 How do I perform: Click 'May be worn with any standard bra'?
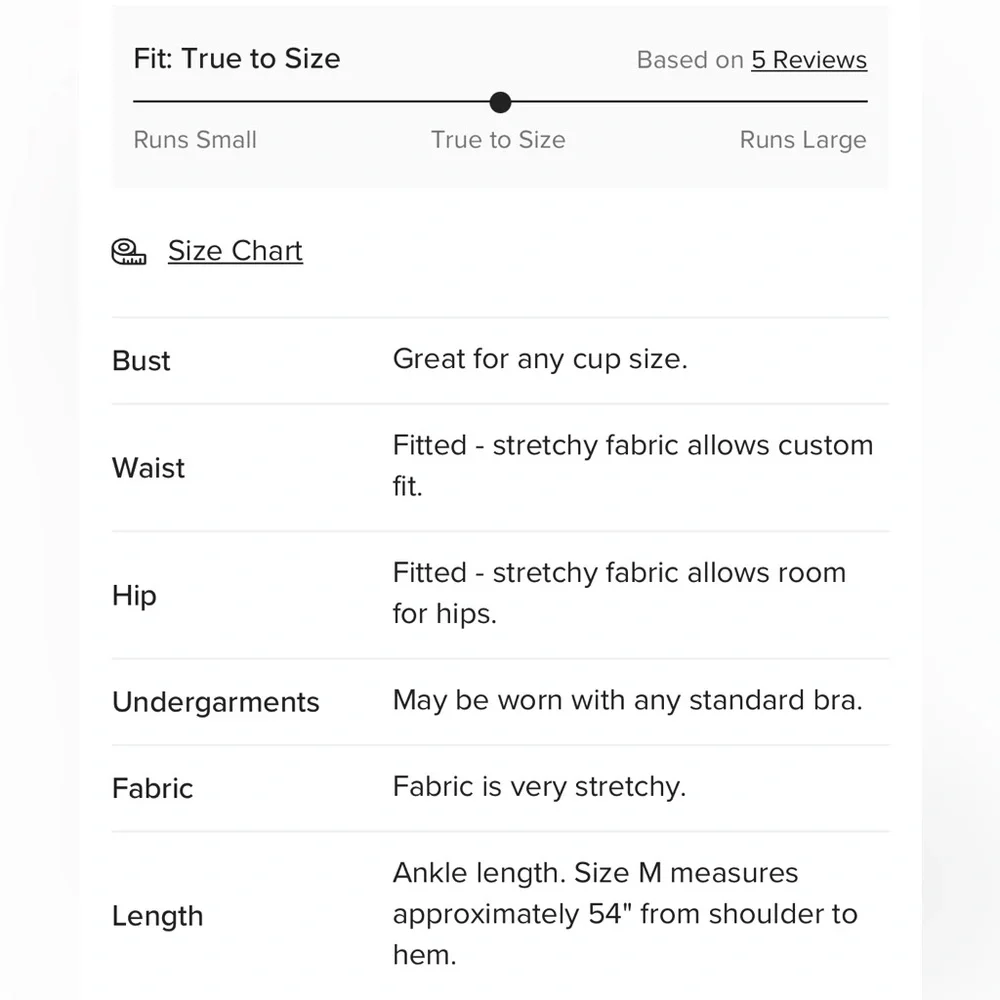627,700
